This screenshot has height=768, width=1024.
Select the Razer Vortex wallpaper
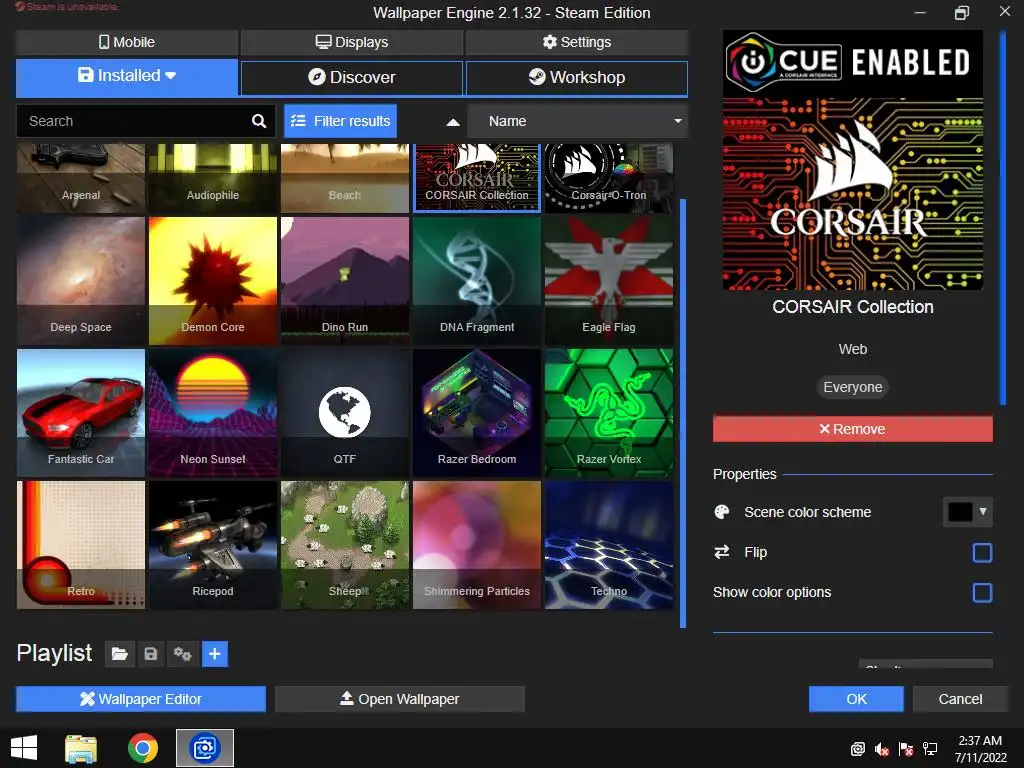609,413
